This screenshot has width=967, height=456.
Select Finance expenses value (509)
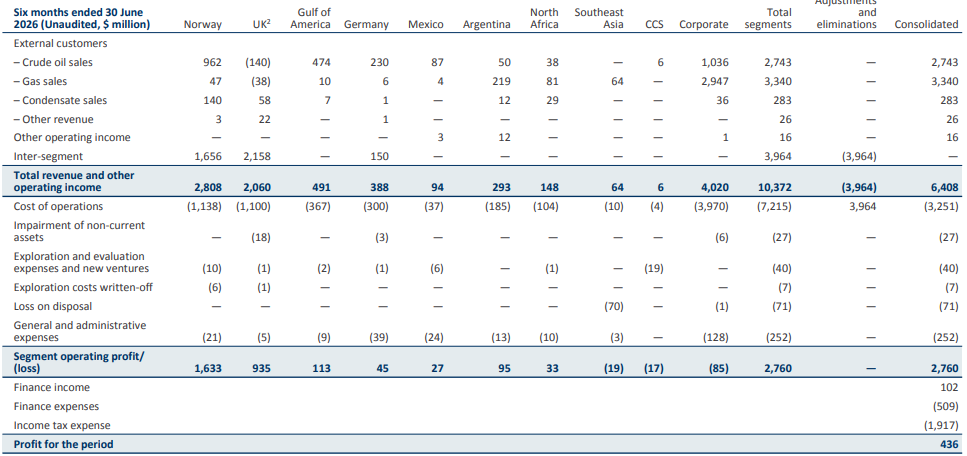946,407
